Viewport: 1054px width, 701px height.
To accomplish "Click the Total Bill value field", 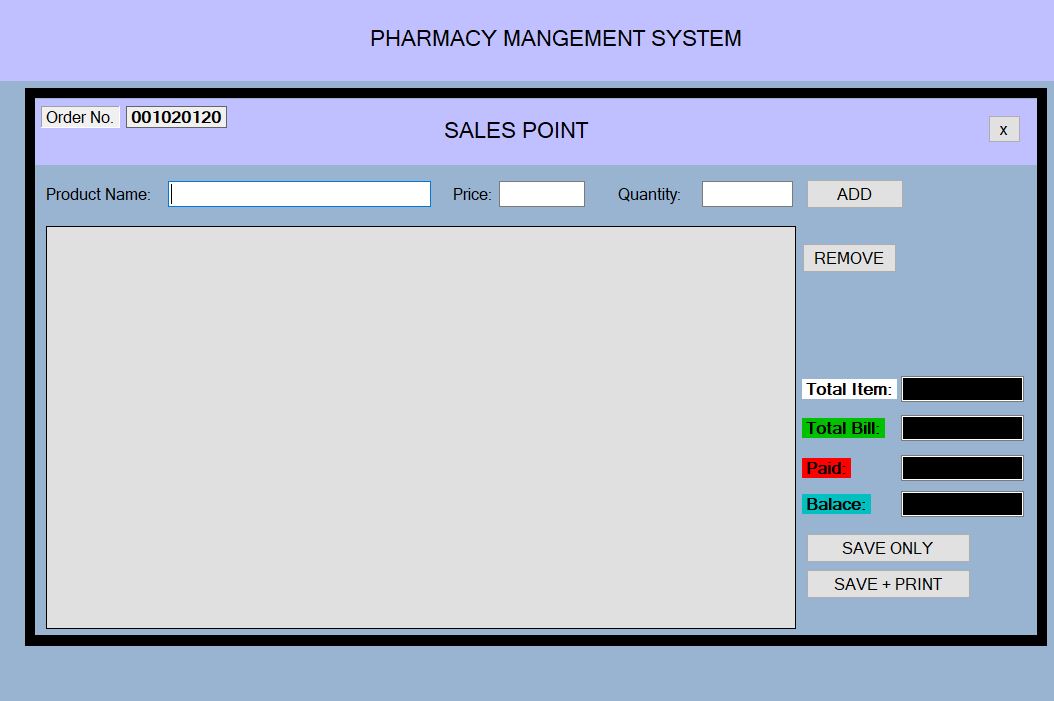I will [x=962, y=428].
